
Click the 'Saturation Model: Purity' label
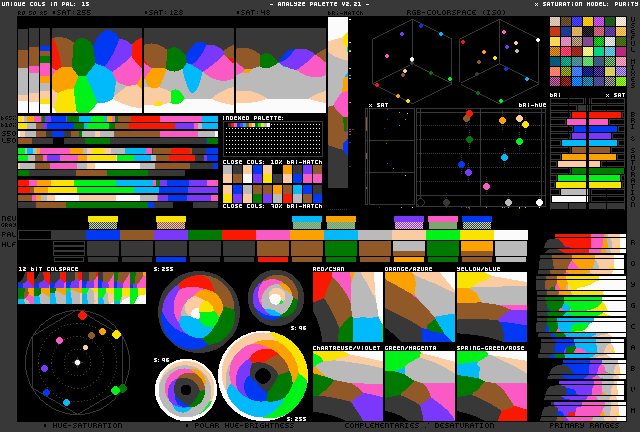586,4
